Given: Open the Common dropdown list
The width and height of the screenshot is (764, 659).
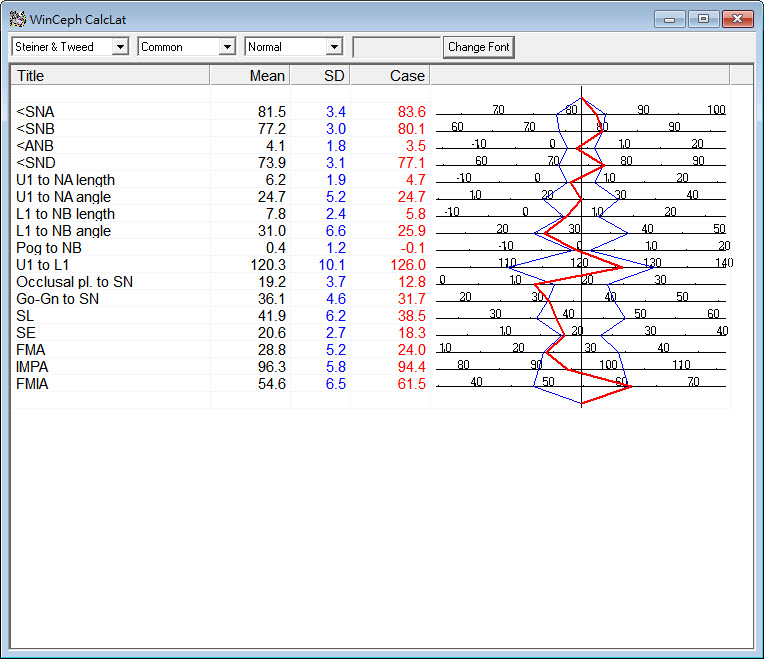Looking at the screenshot, I should pos(227,47).
